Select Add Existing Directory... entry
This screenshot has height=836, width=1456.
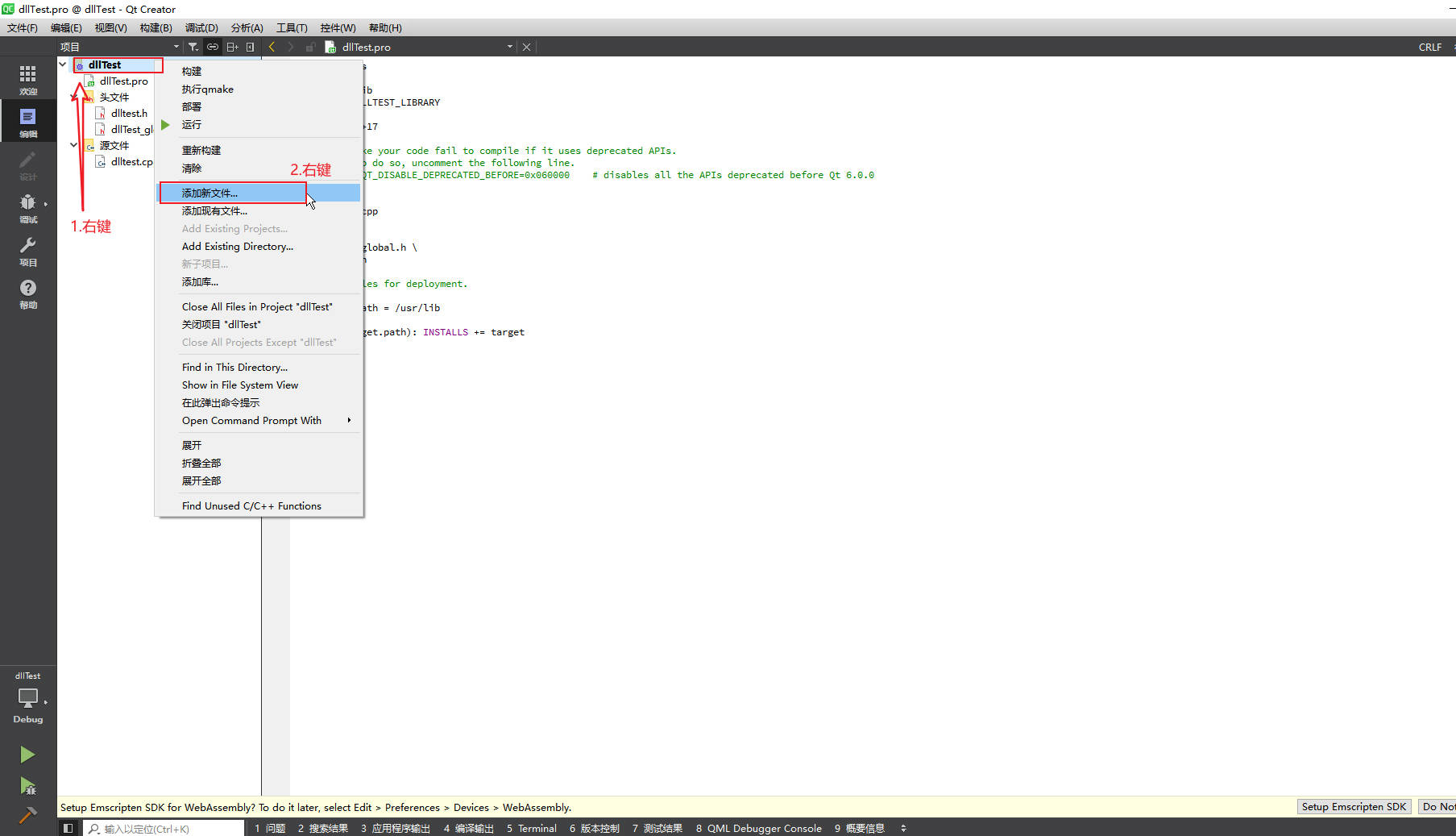(x=258, y=246)
